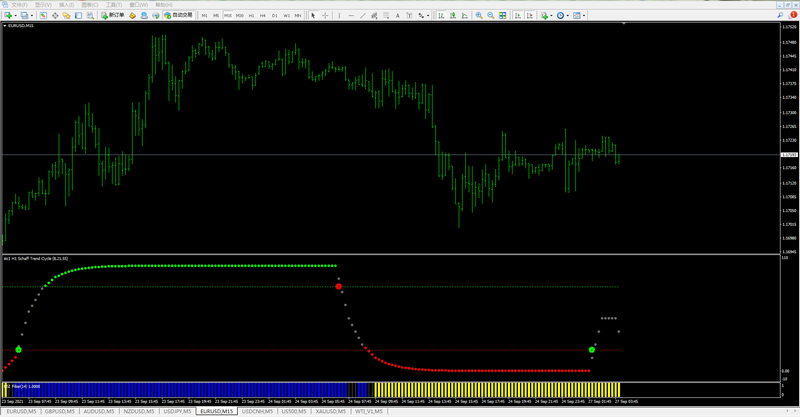Switch to M5 timeframe
Image resolution: width=800 pixels, height=417 pixels.
[216, 16]
